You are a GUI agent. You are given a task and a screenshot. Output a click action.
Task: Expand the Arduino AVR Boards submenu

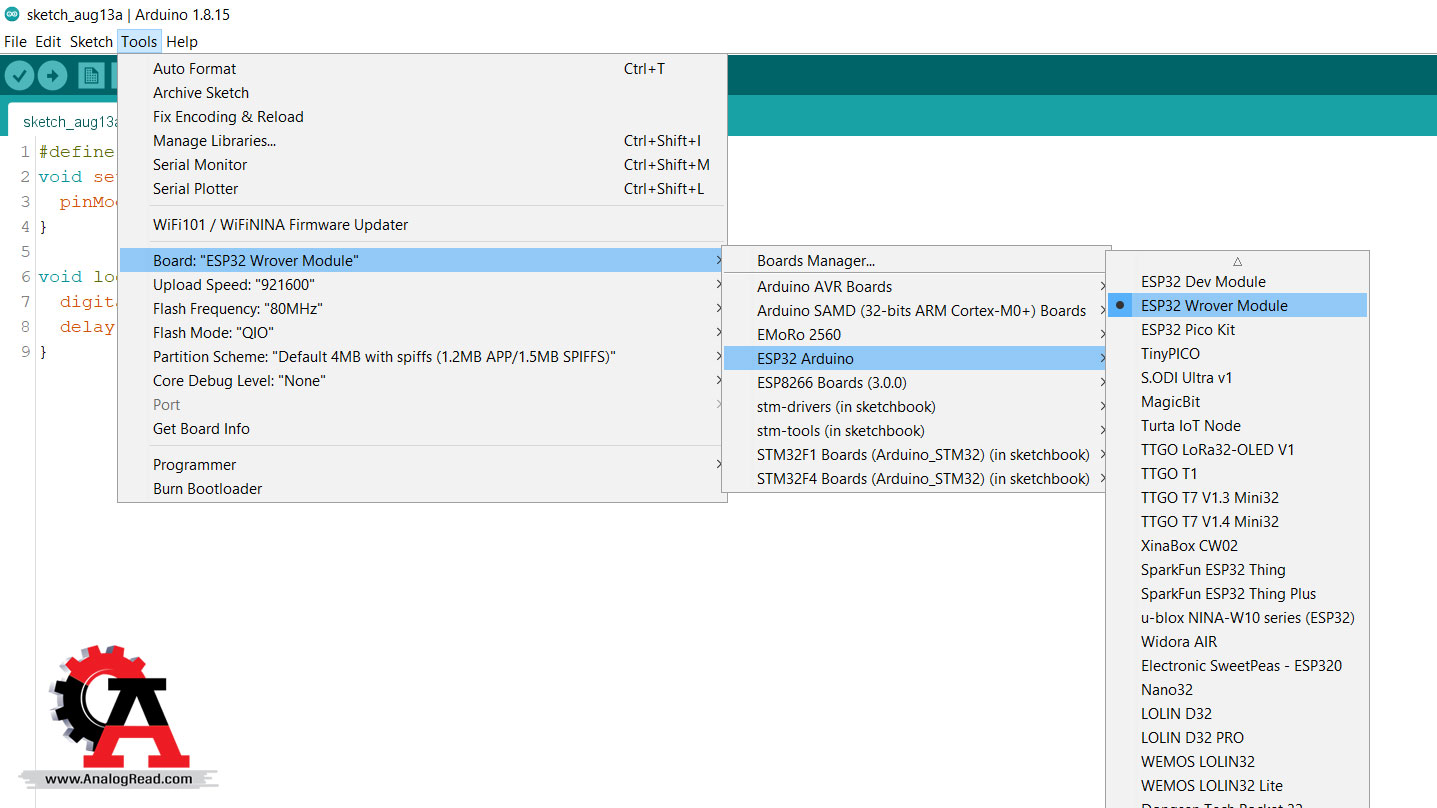(x=916, y=286)
